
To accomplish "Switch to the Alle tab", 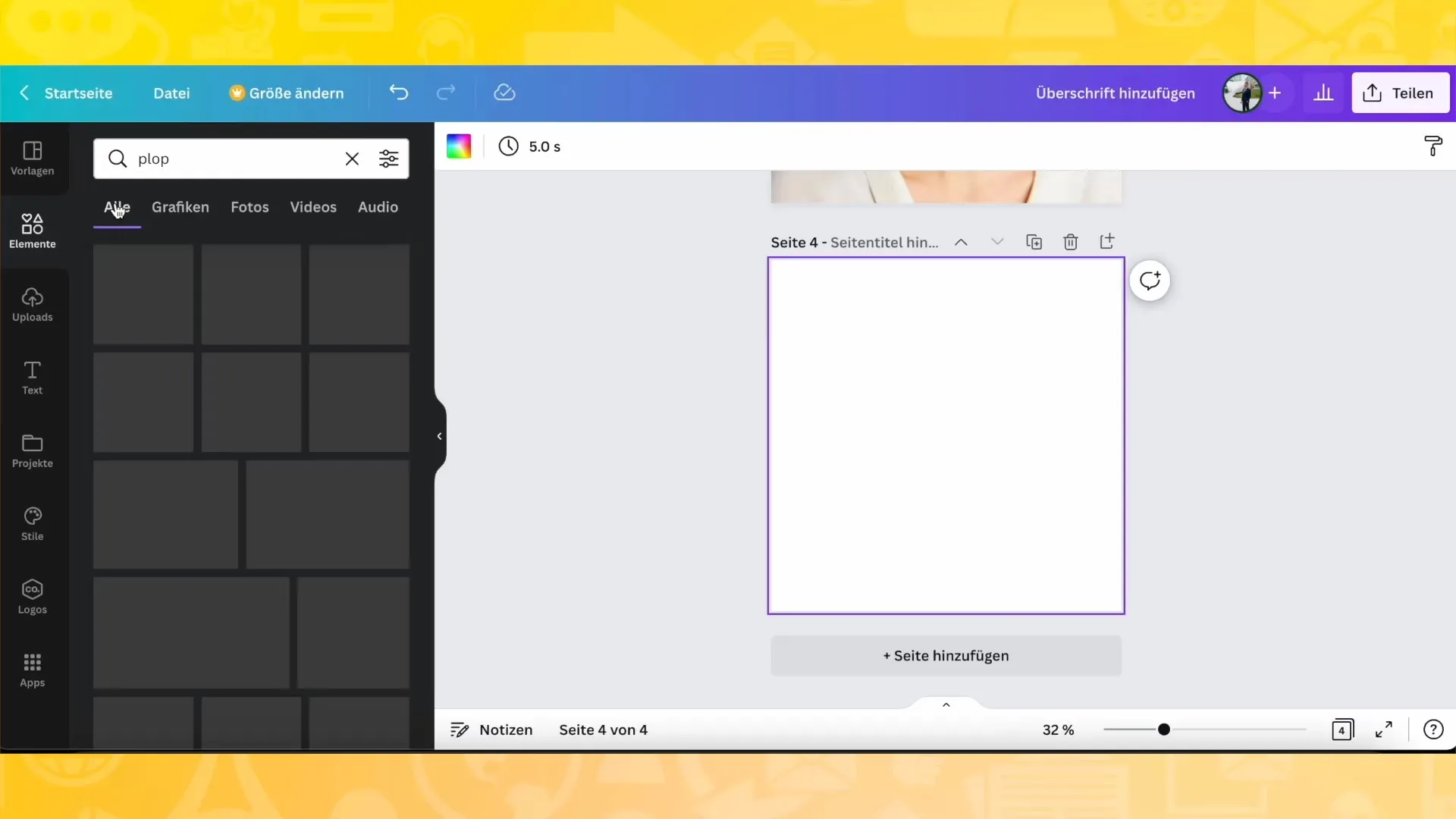I will click(x=117, y=207).
